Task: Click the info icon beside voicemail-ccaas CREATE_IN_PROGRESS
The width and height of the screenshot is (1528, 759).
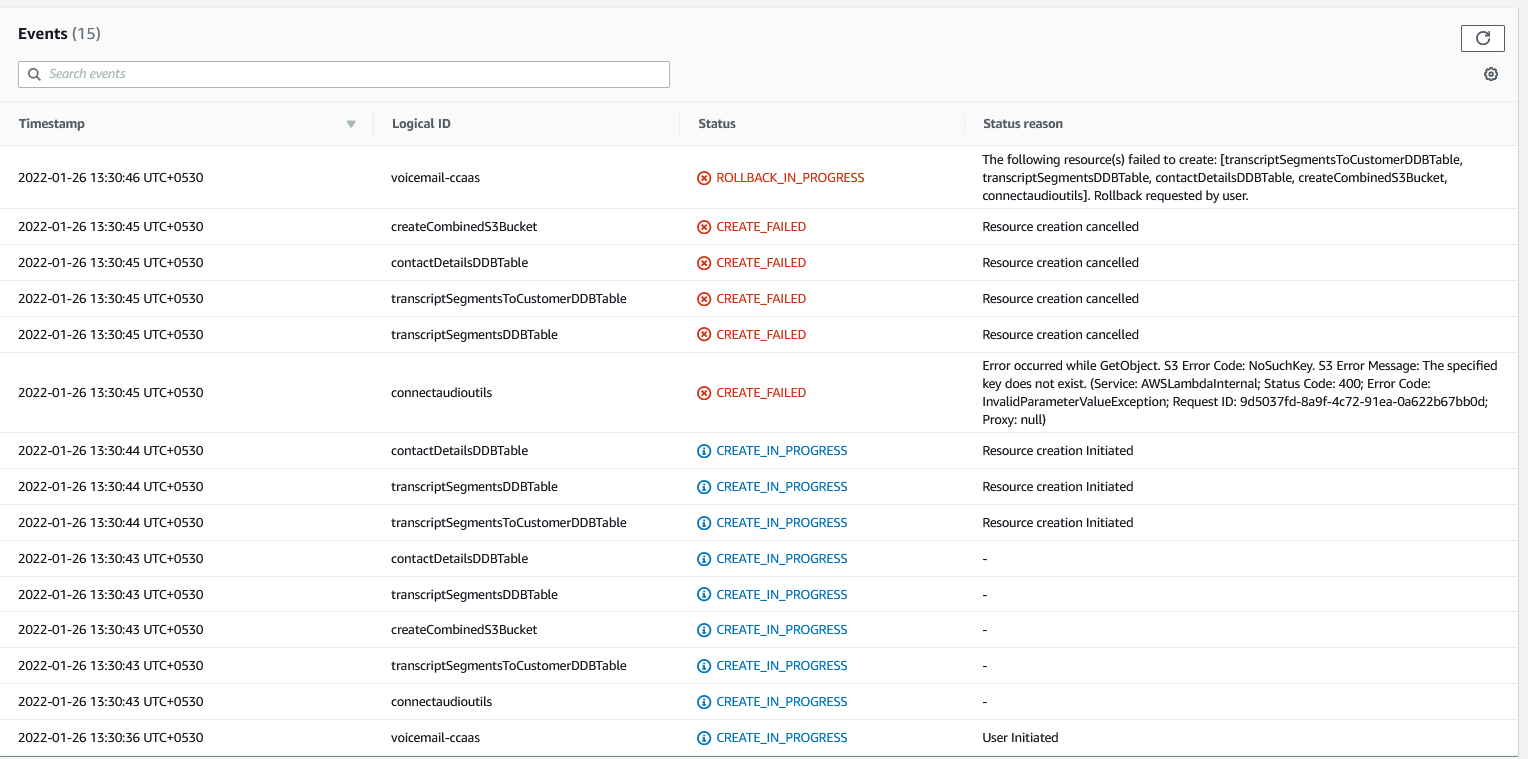Action: pyautogui.click(x=703, y=737)
